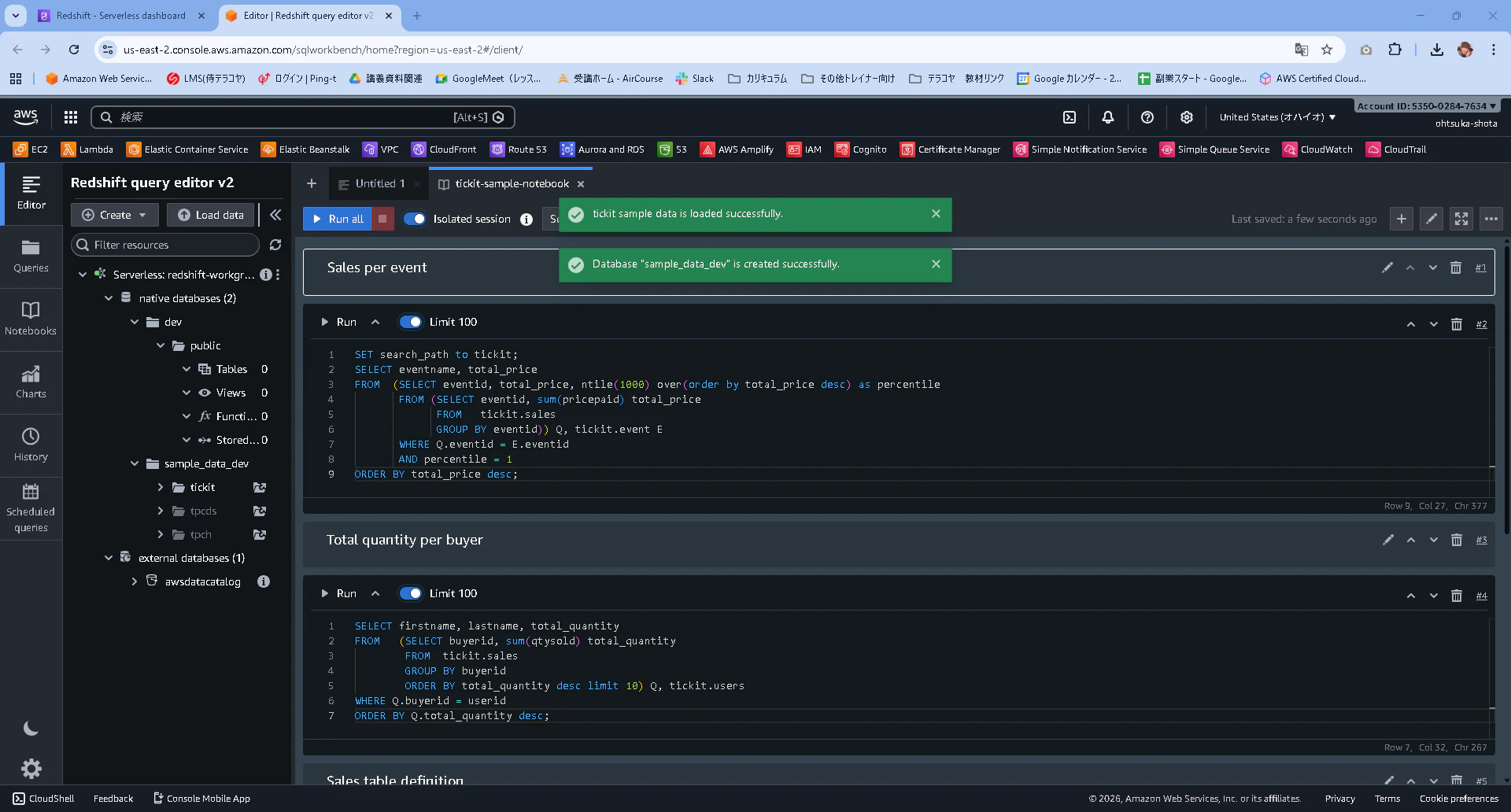This screenshot has height=812, width=1511.
Task: Expand the tickit schema
Action: (161, 487)
